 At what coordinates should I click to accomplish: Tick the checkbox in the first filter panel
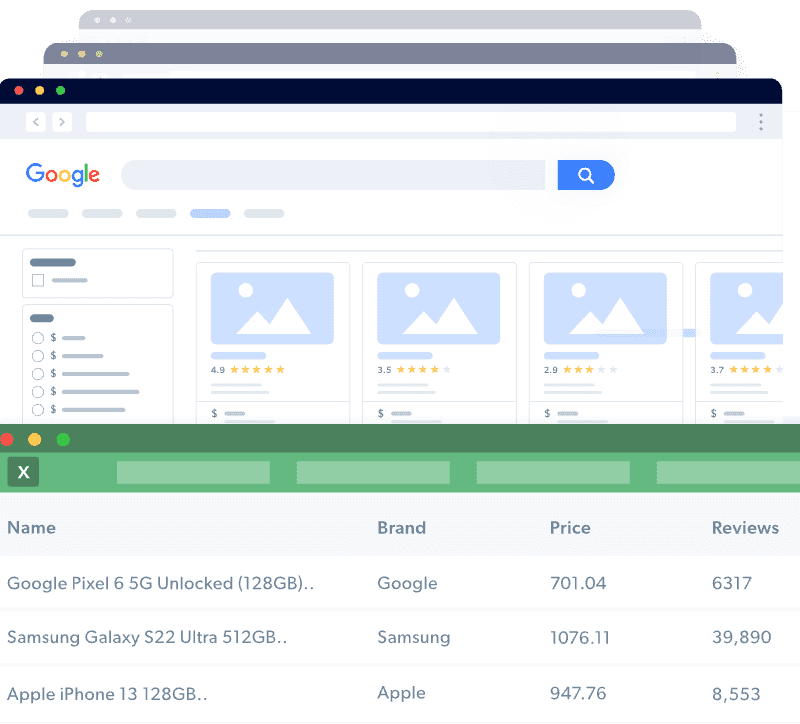click(38, 281)
